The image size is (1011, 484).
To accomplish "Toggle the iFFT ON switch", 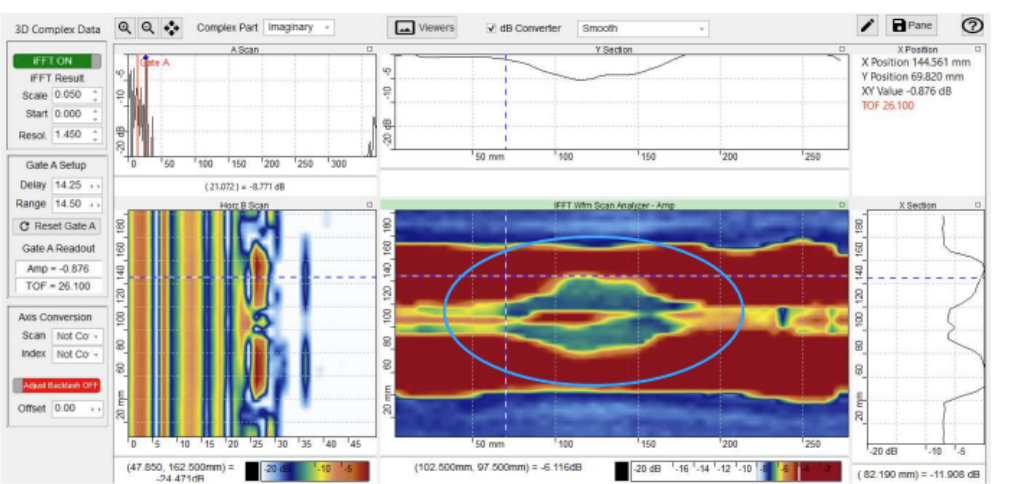I will [x=57, y=61].
